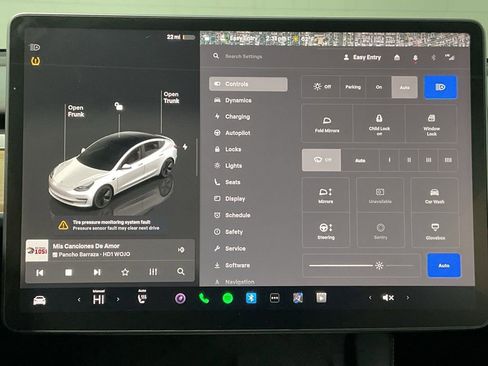Tap the Sentry mode tile
Image resolution: width=488 pixels, height=366 pixels.
tap(381, 231)
